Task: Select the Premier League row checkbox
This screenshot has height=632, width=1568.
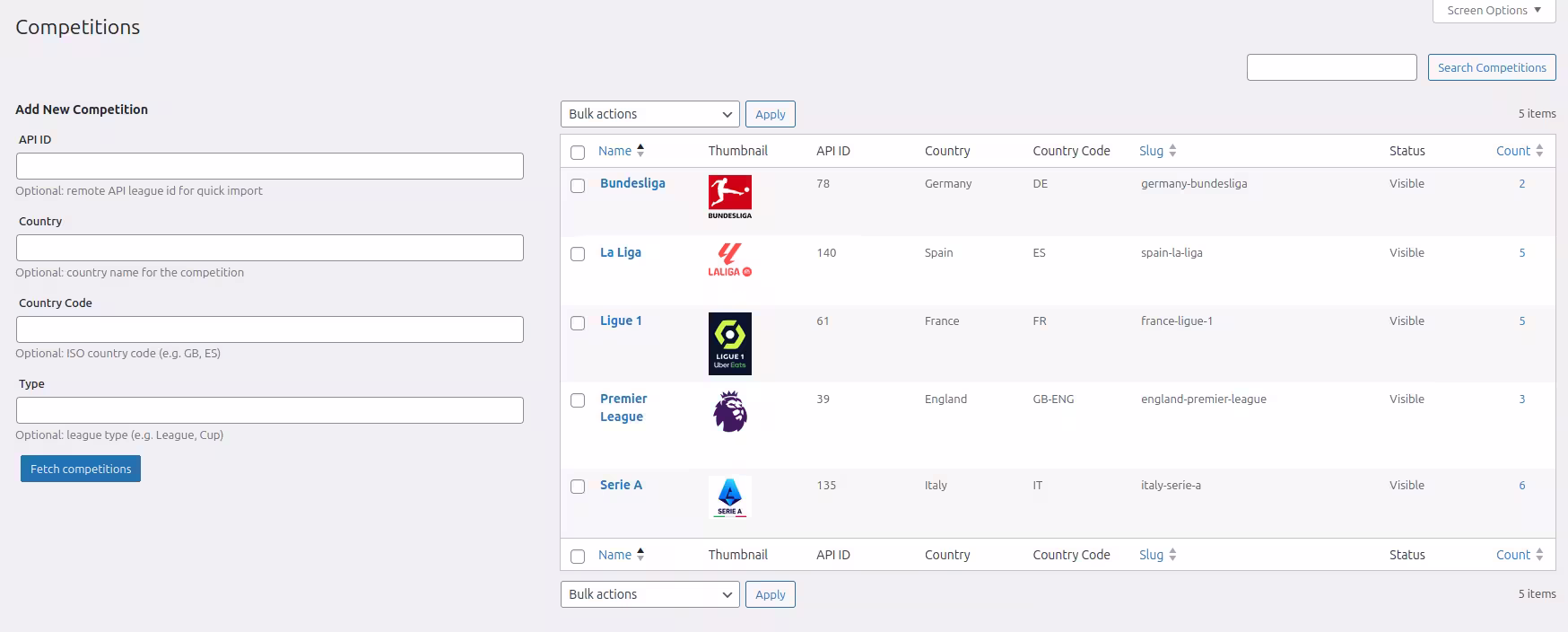Action: pyautogui.click(x=578, y=400)
